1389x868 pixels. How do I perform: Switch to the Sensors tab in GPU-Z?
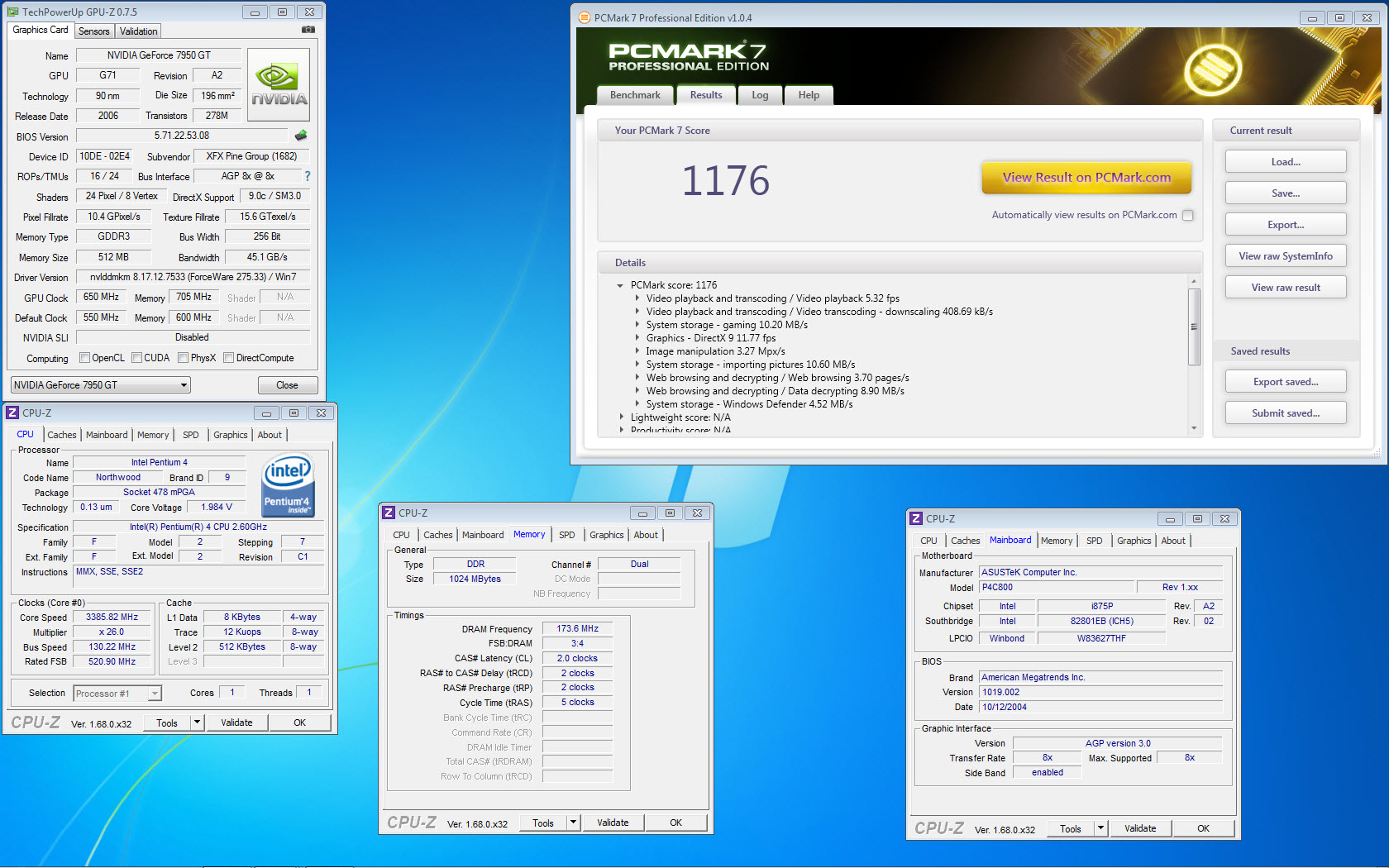pos(94,31)
